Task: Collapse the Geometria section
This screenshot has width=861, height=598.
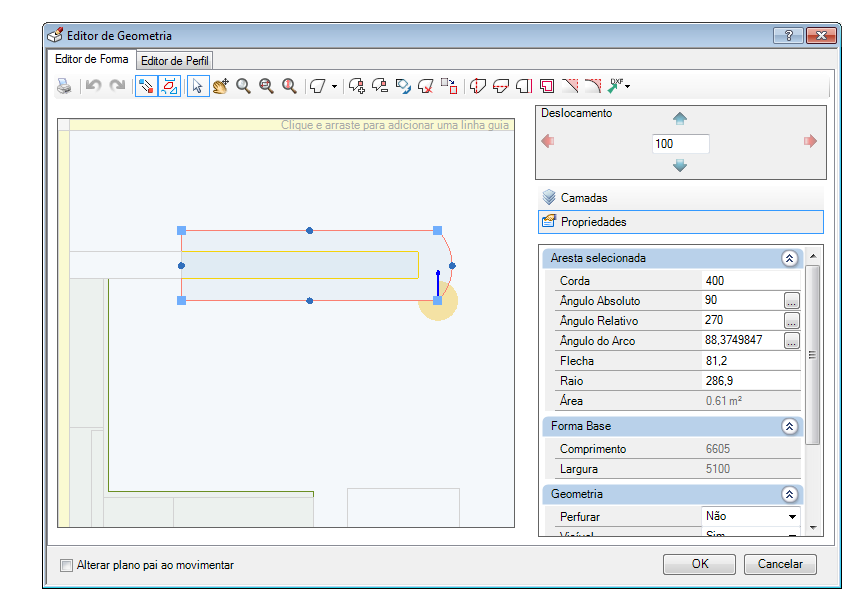Action: [x=789, y=494]
